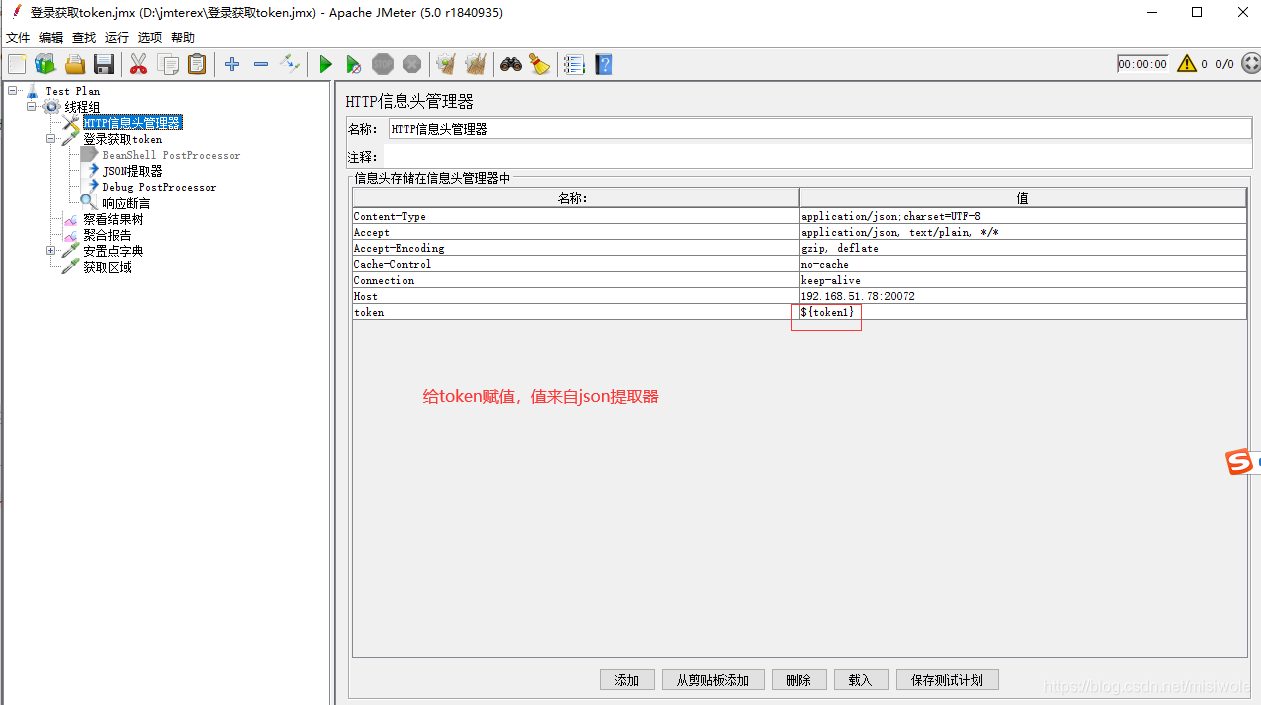Click the blue minus Collapse All icon
The width and height of the screenshot is (1261, 705).
261,64
